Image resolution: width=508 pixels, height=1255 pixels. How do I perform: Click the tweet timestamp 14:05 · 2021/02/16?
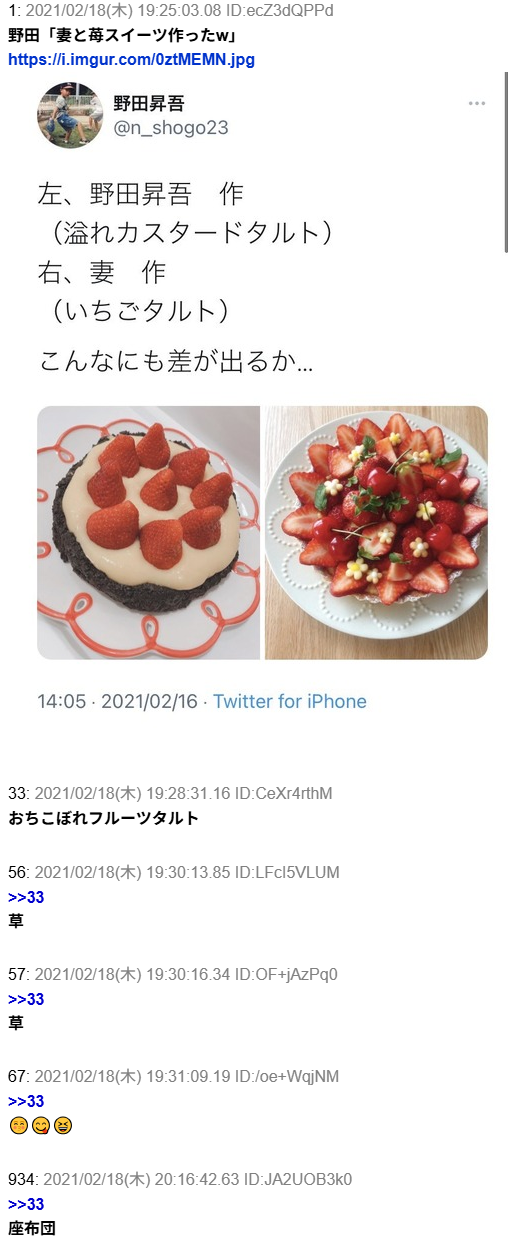[118, 701]
